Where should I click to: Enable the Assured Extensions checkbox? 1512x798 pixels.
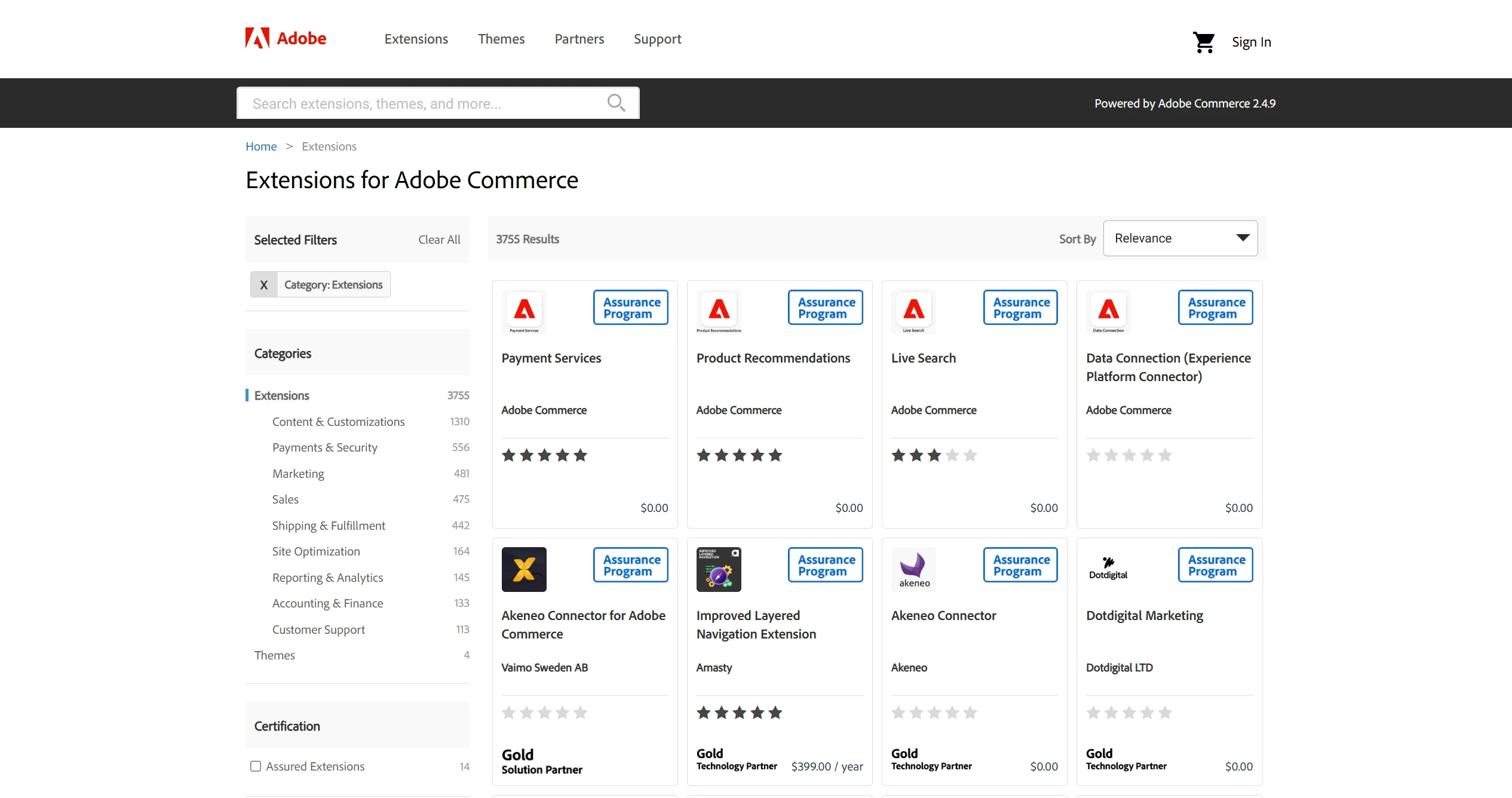coord(256,766)
